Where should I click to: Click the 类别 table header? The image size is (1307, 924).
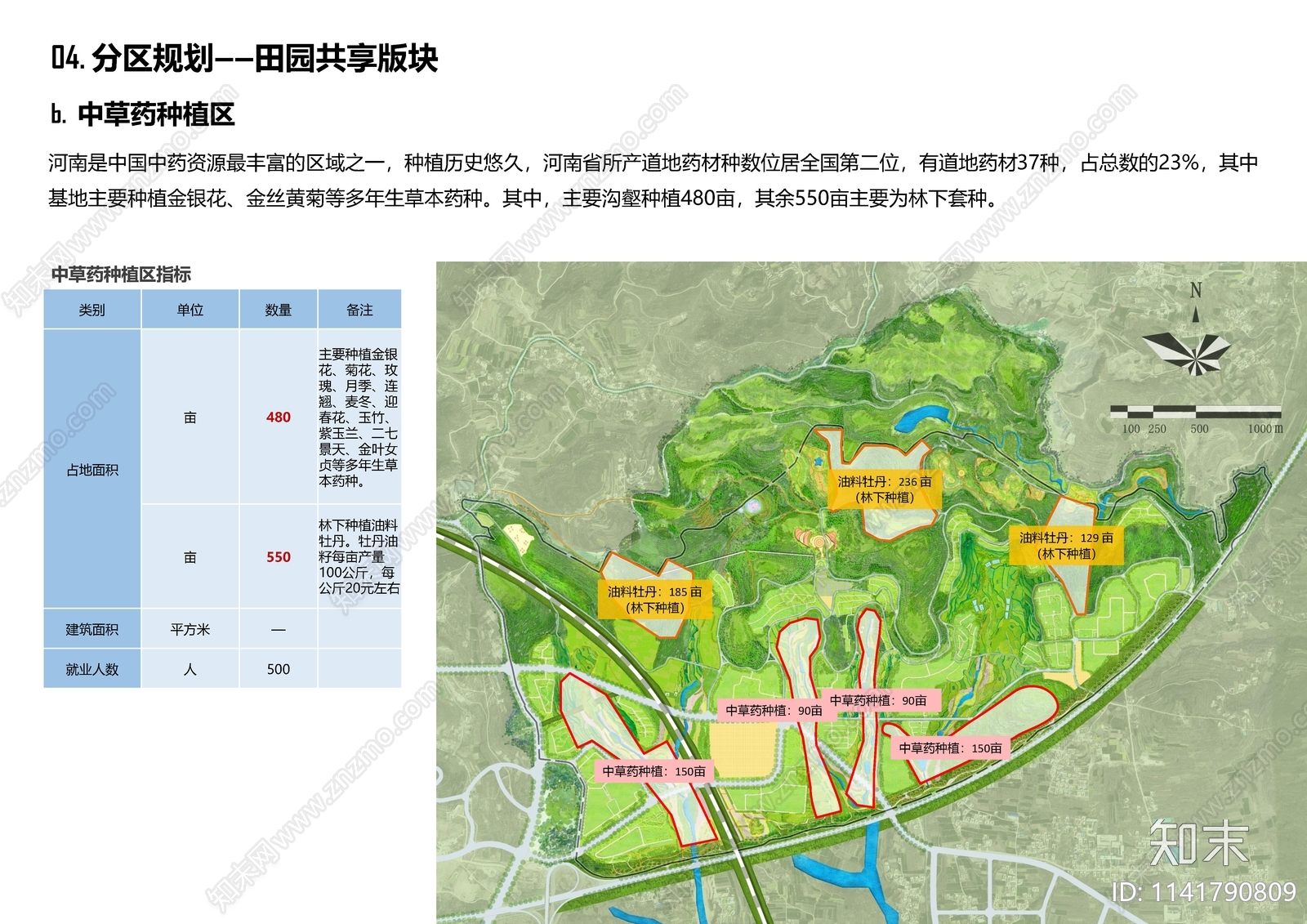(92, 310)
